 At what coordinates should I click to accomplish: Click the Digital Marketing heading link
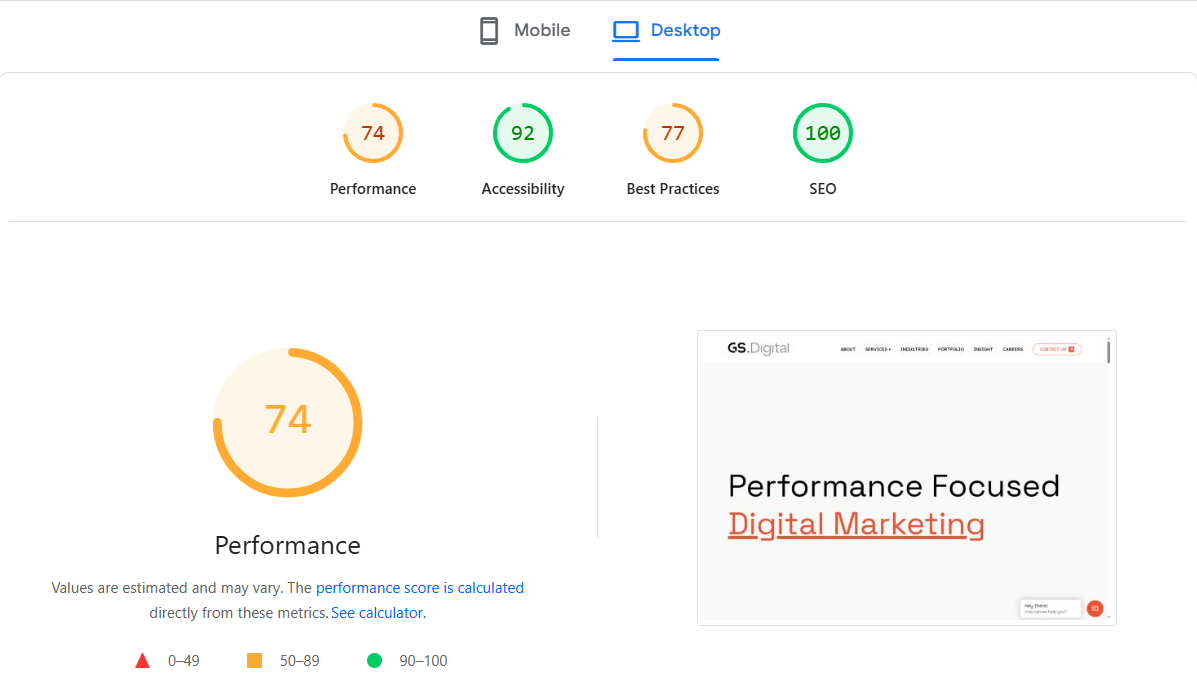856,524
